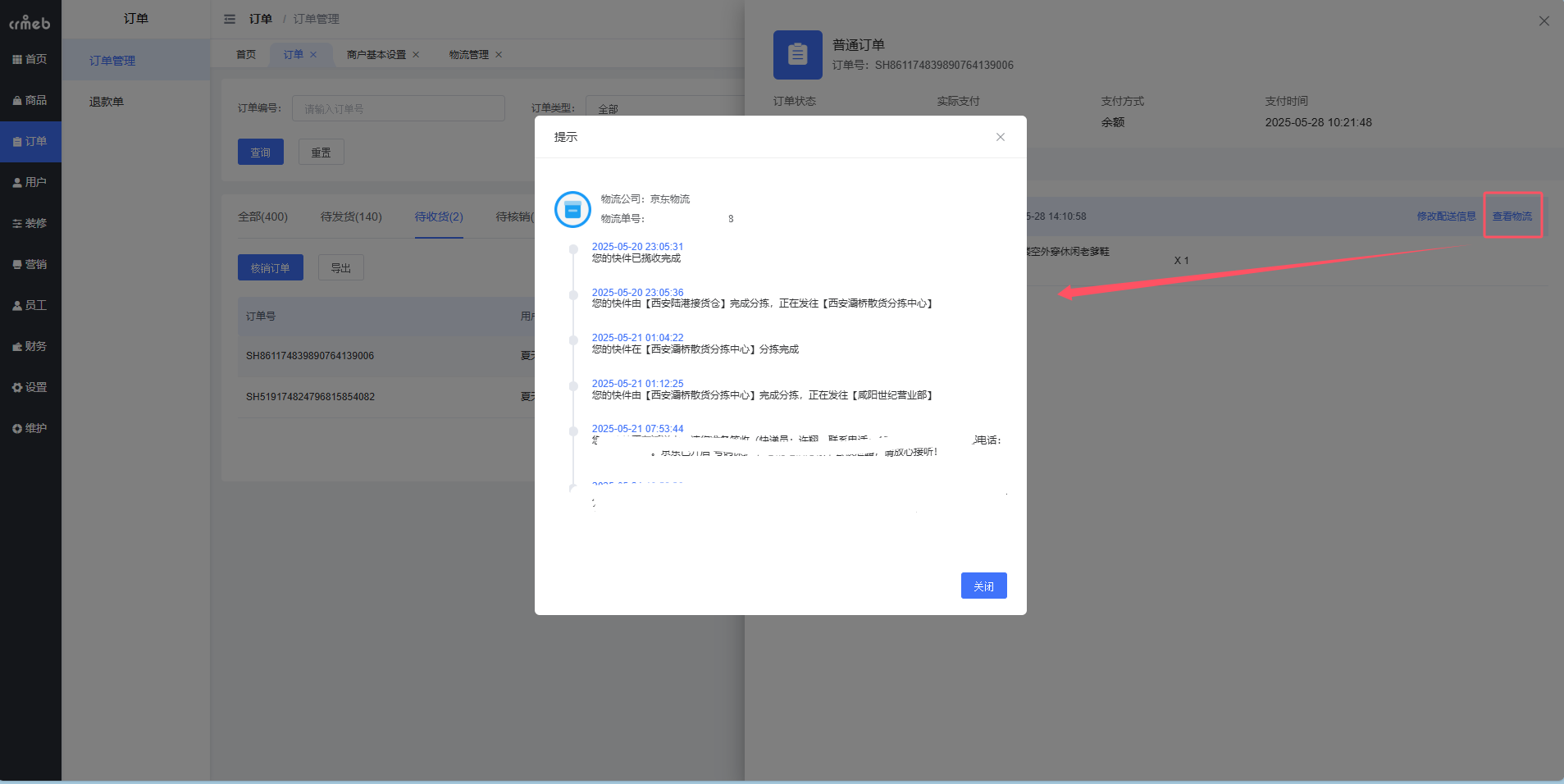Click the 请输入订单号 input field
This screenshot has width=1564, height=784.
398,107
